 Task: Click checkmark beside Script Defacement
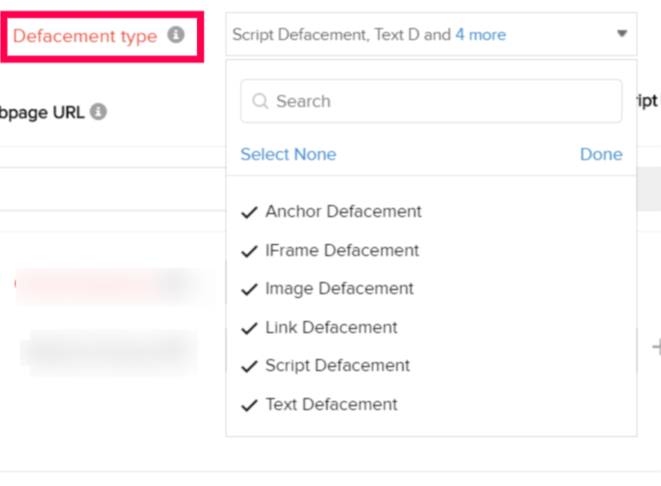(x=250, y=366)
